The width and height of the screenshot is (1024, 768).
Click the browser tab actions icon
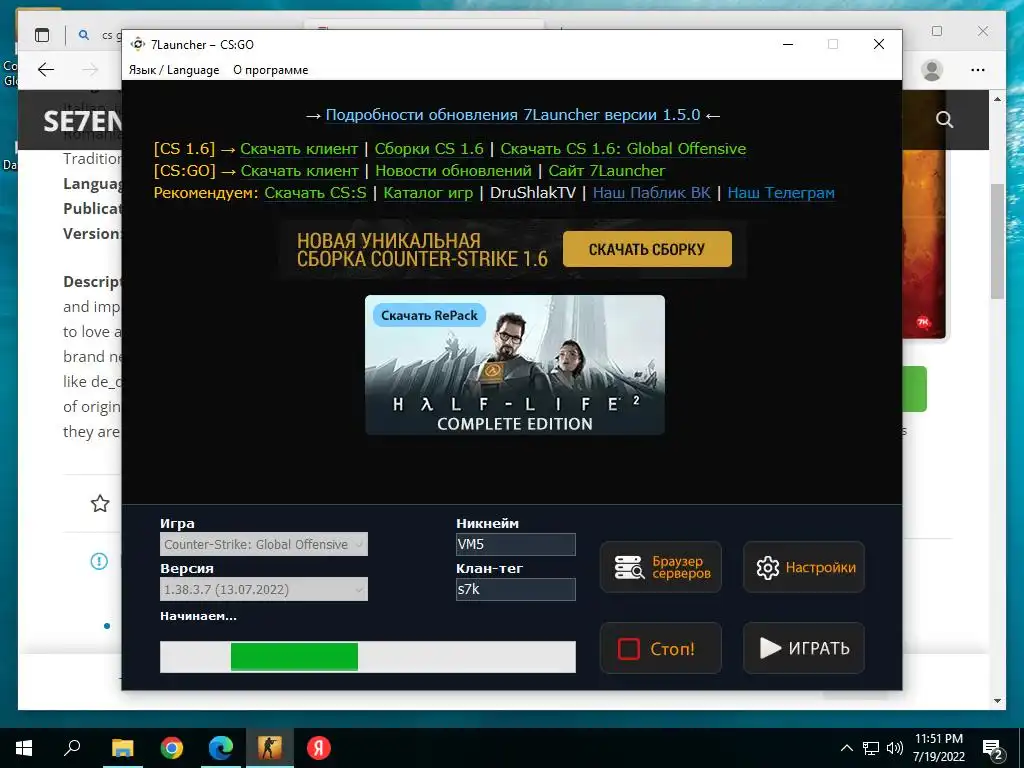42,35
